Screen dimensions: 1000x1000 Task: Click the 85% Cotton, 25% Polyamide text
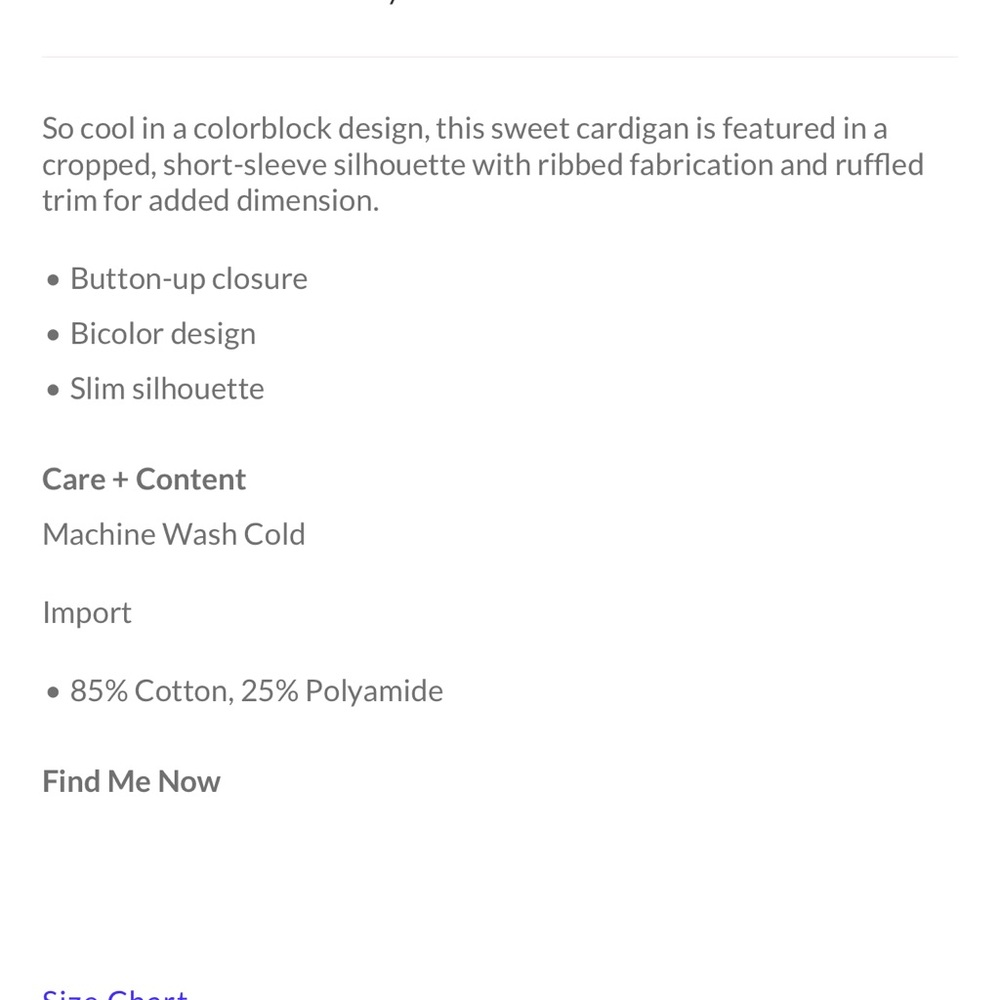[256, 691]
